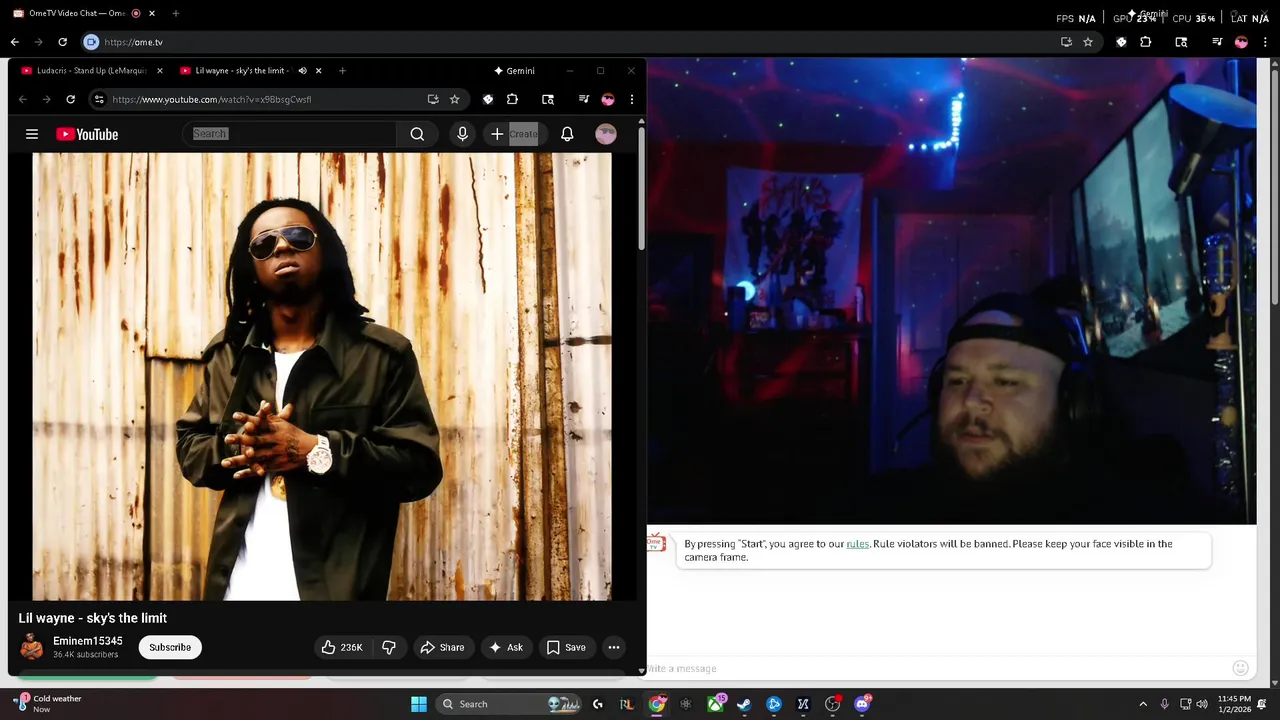Open extensions menu in OmeTV window
Image resolution: width=1280 pixels, height=720 pixels.
[1146, 42]
